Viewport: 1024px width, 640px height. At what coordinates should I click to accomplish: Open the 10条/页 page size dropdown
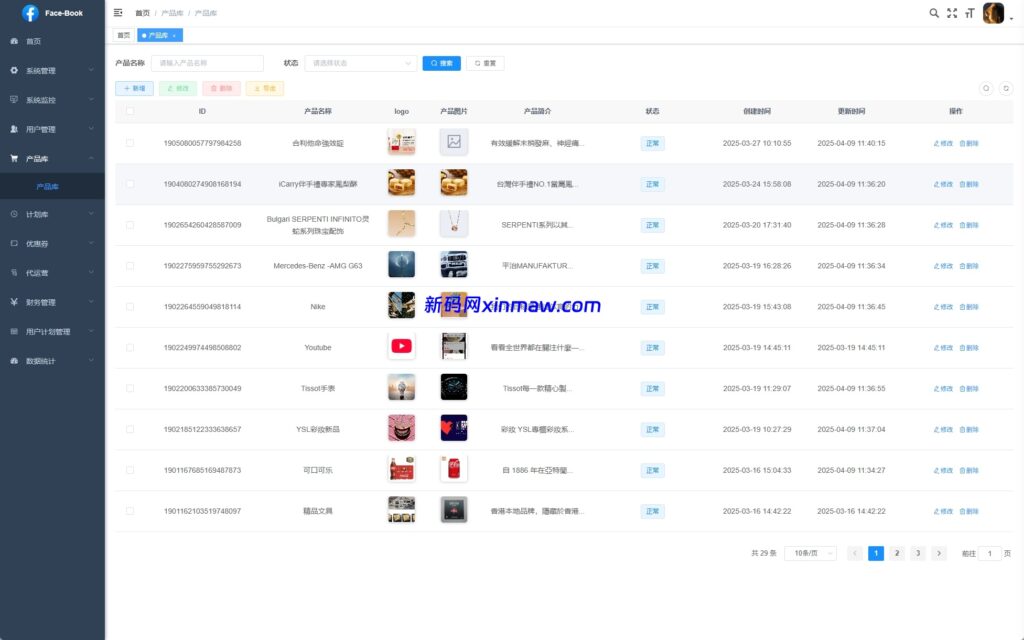(810, 553)
